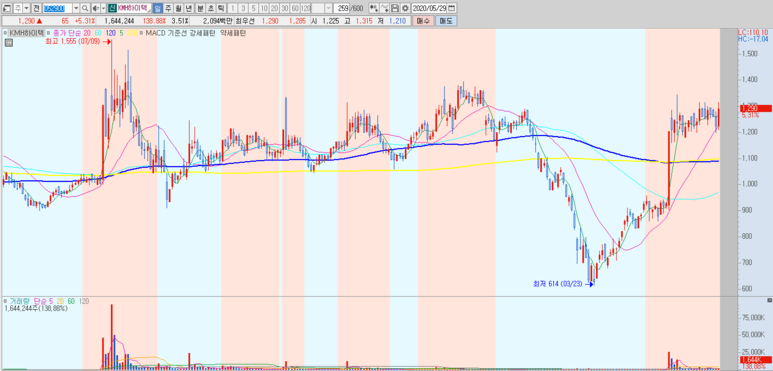Click the stock code input field

57,8
